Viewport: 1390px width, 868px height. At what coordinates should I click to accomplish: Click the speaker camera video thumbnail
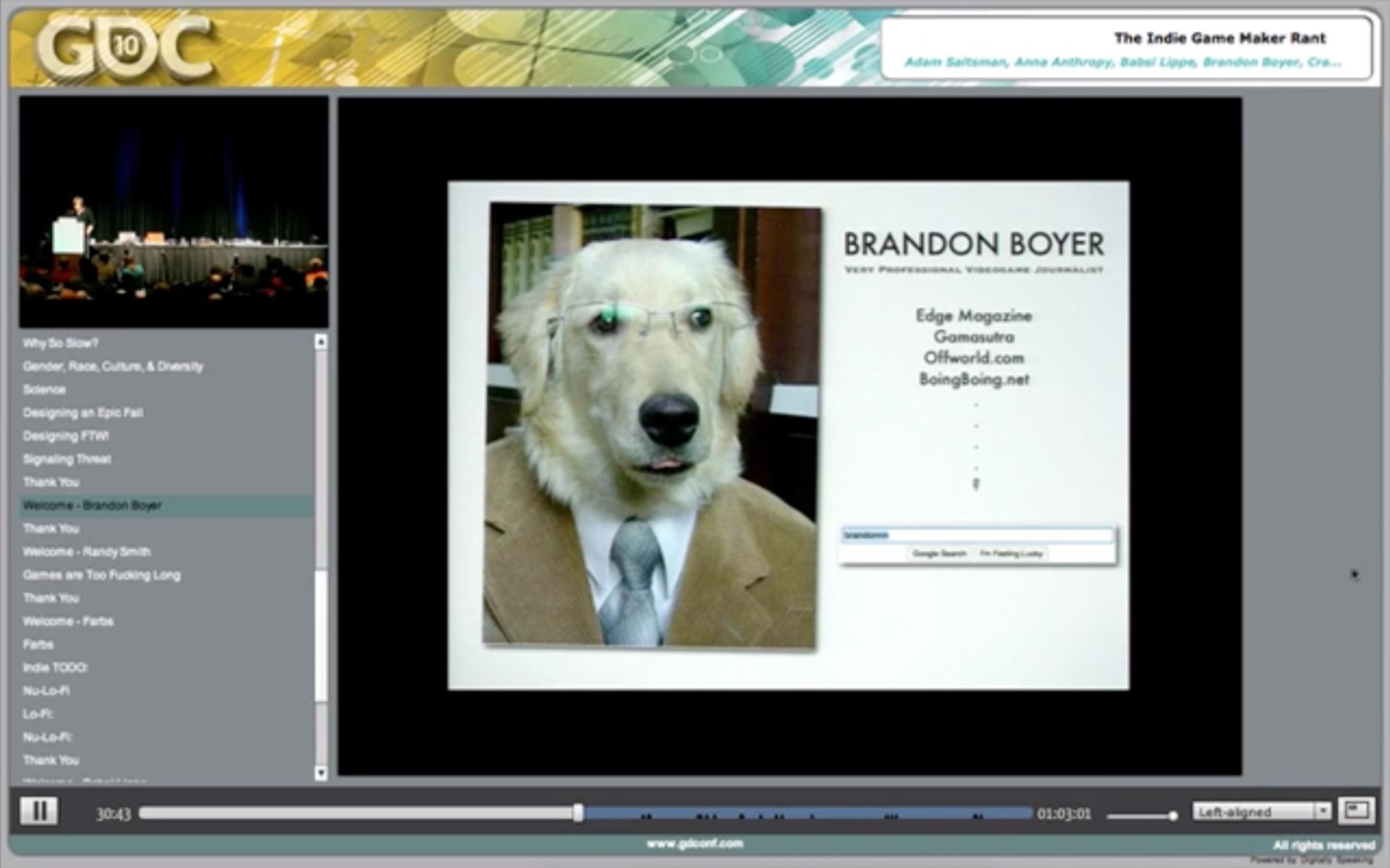point(174,212)
